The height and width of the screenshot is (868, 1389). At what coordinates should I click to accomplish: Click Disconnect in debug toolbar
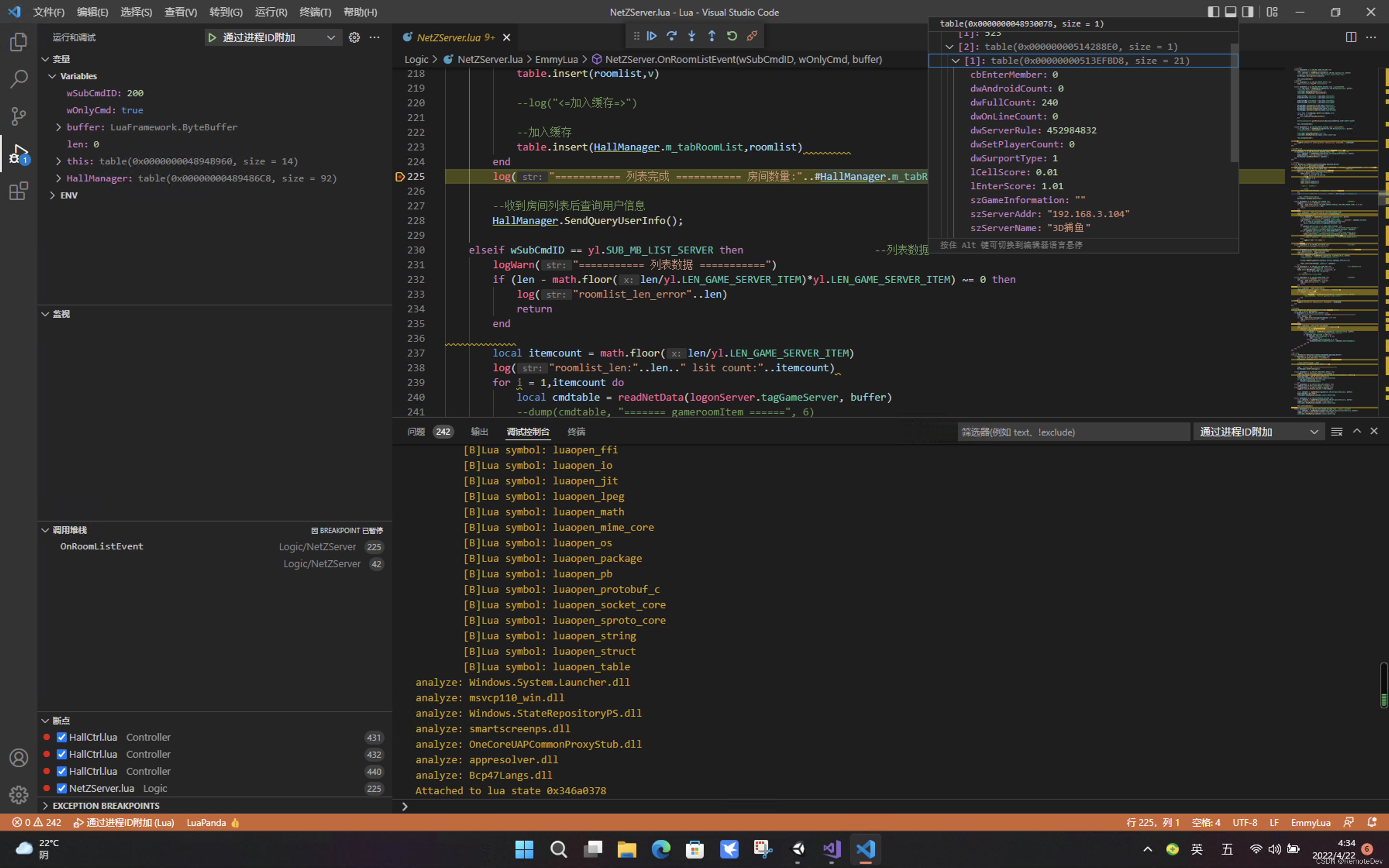752,36
